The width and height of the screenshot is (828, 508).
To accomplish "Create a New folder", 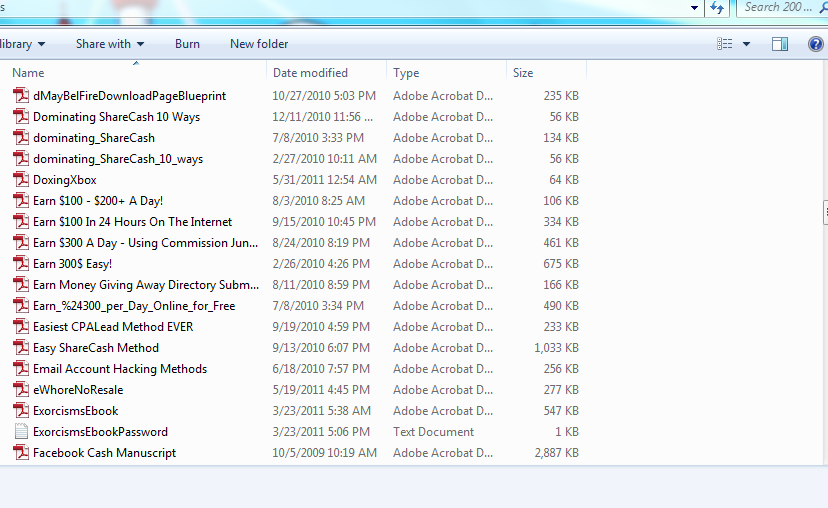I will (x=259, y=44).
